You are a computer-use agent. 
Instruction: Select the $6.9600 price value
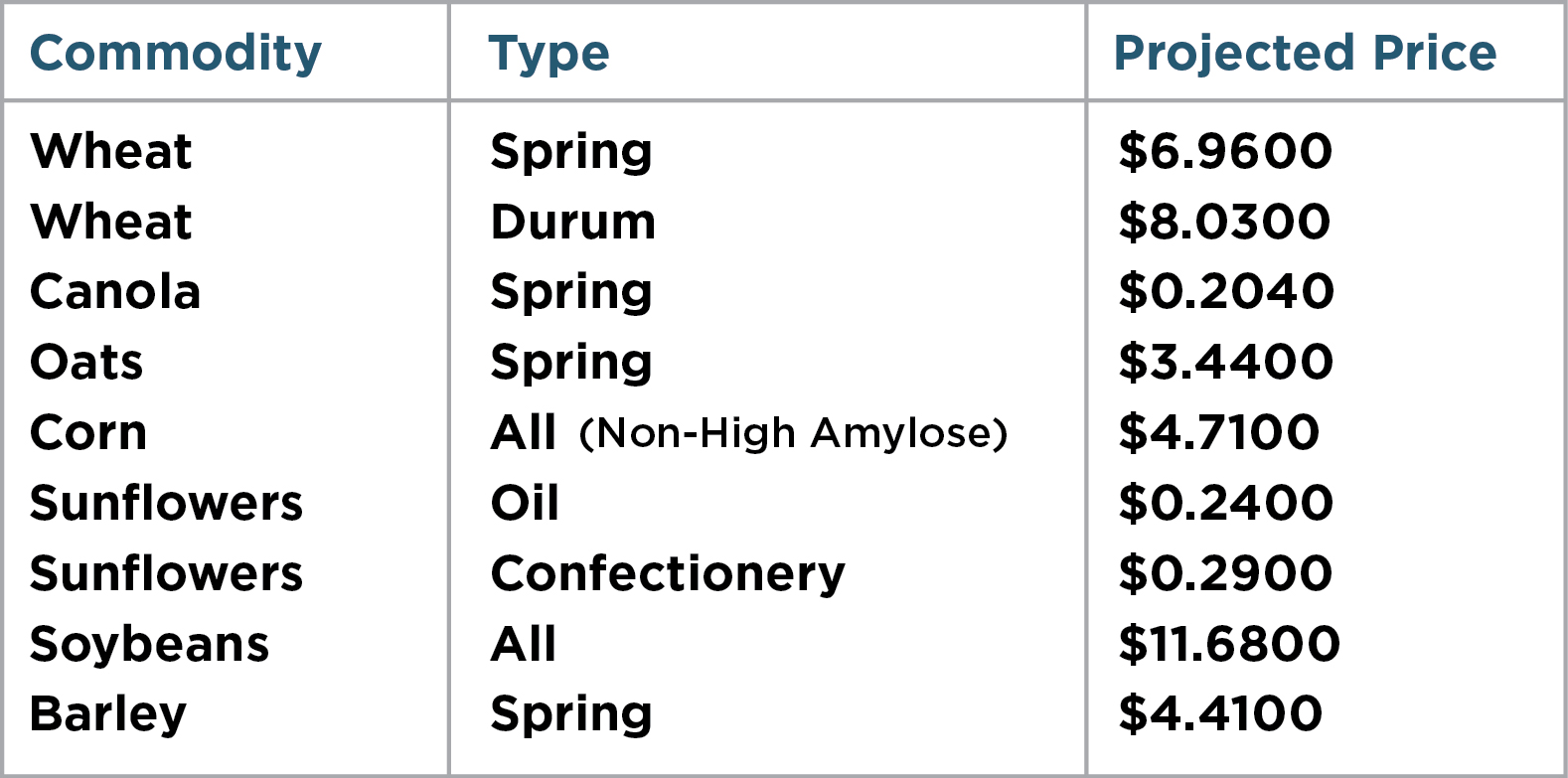(1225, 151)
